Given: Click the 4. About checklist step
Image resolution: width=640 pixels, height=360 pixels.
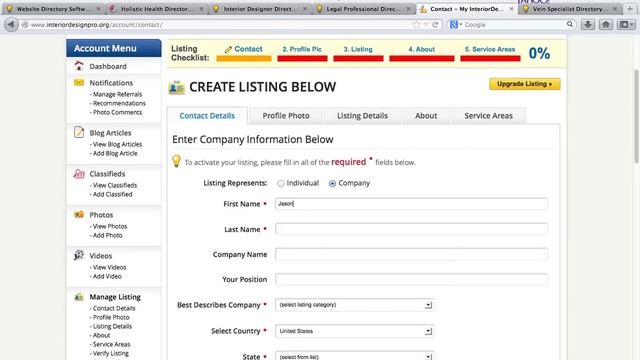Looking at the screenshot, I should [x=422, y=49].
